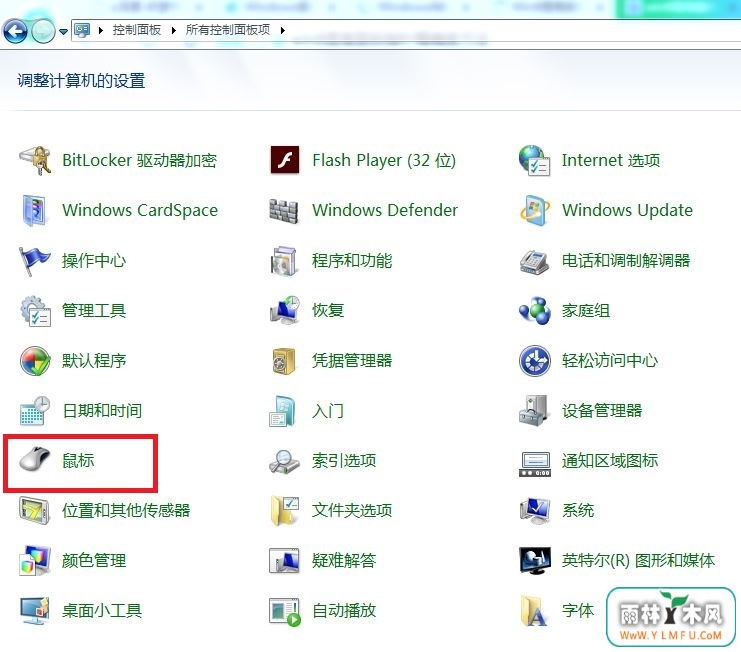Open 桌面小工具 icon
Image resolution: width=741 pixels, height=652 pixels.
35,610
